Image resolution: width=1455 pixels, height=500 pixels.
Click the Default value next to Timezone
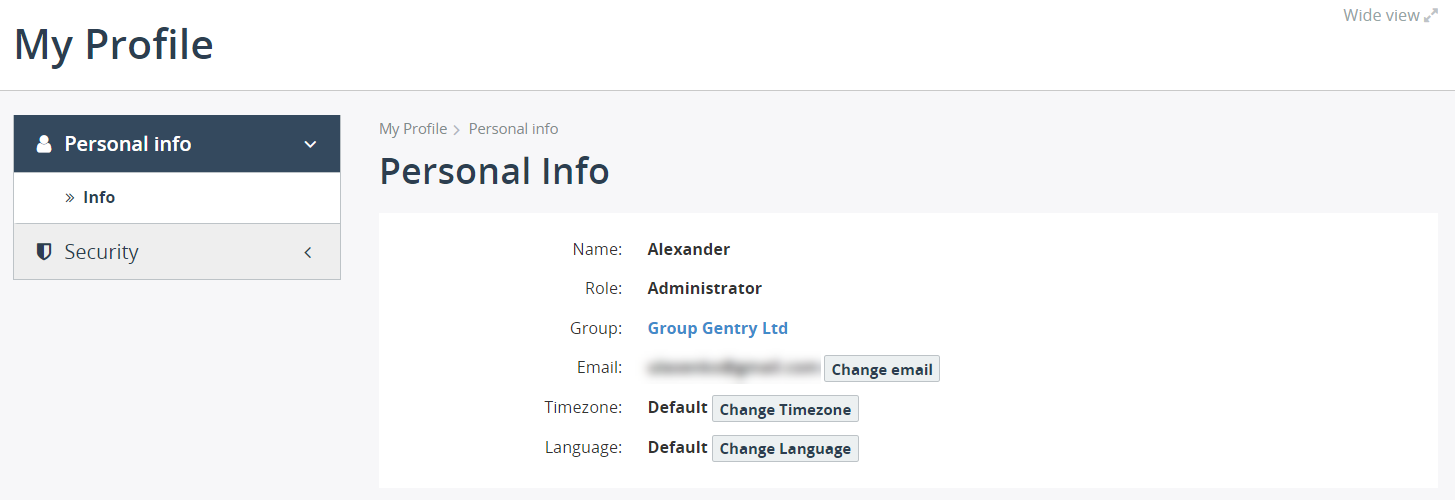[x=678, y=408]
